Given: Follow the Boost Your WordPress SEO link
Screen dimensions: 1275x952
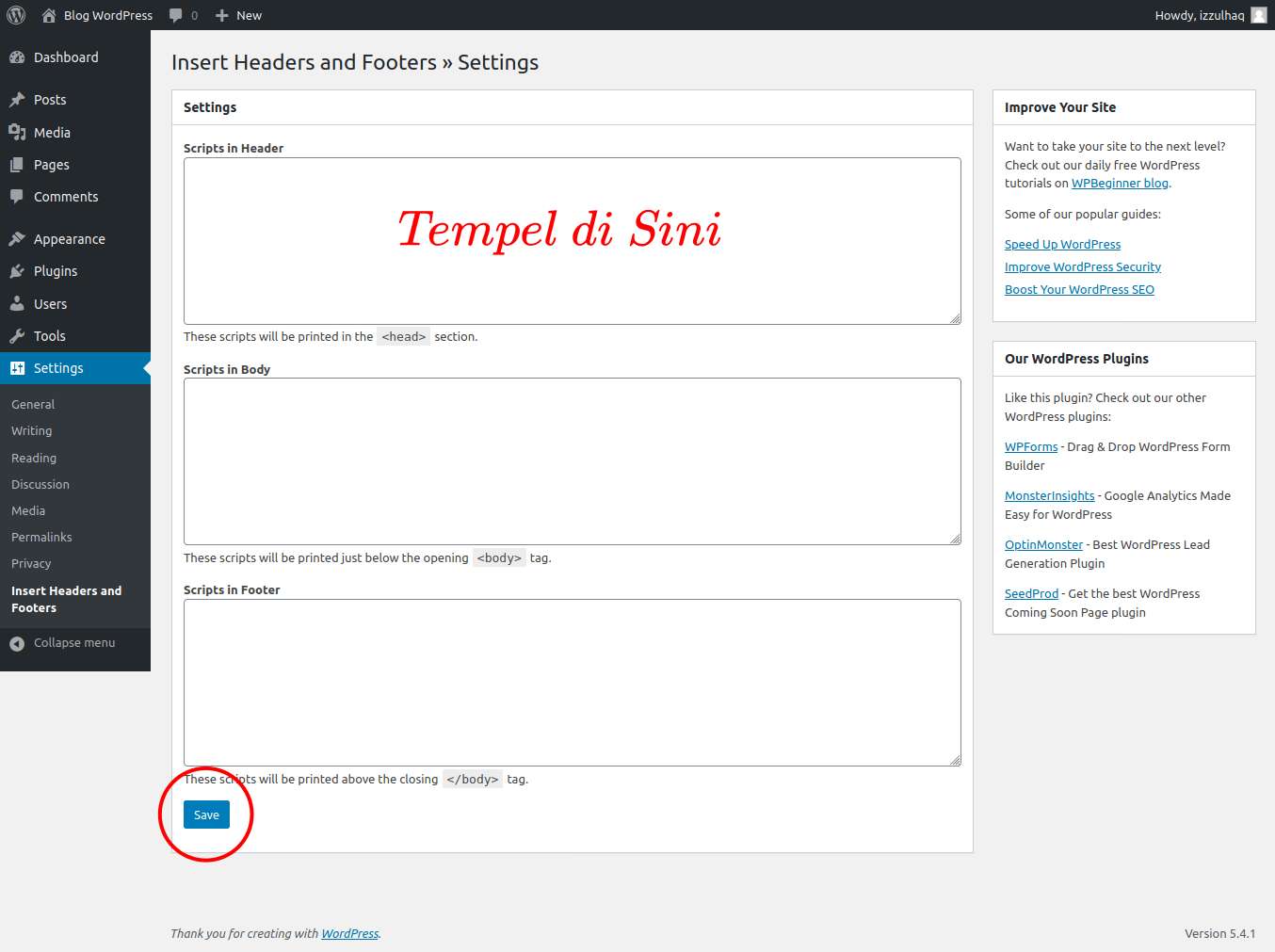Looking at the screenshot, I should coord(1079,290).
